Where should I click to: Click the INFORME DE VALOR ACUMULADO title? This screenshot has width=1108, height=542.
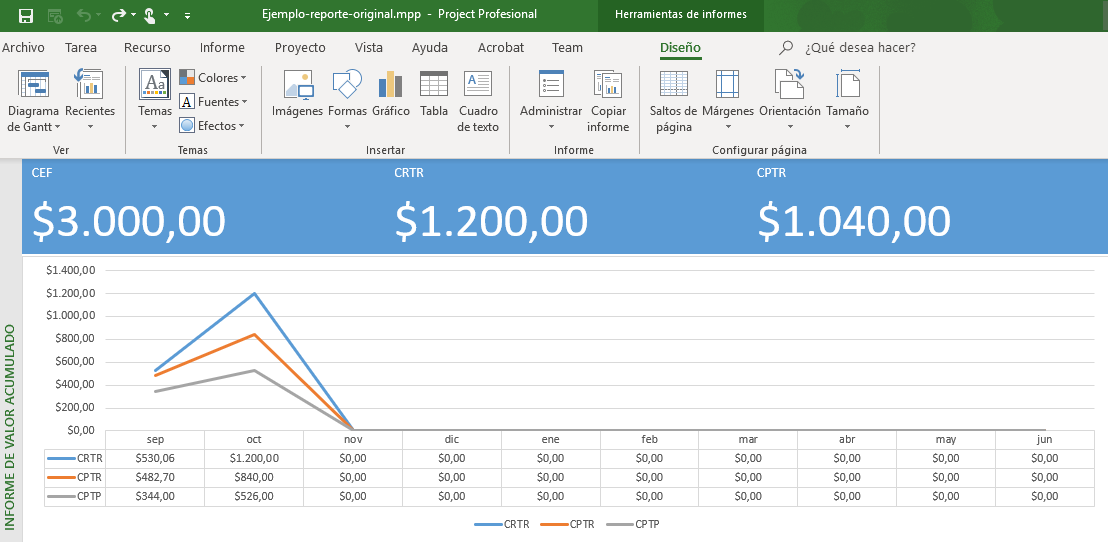coord(10,428)
